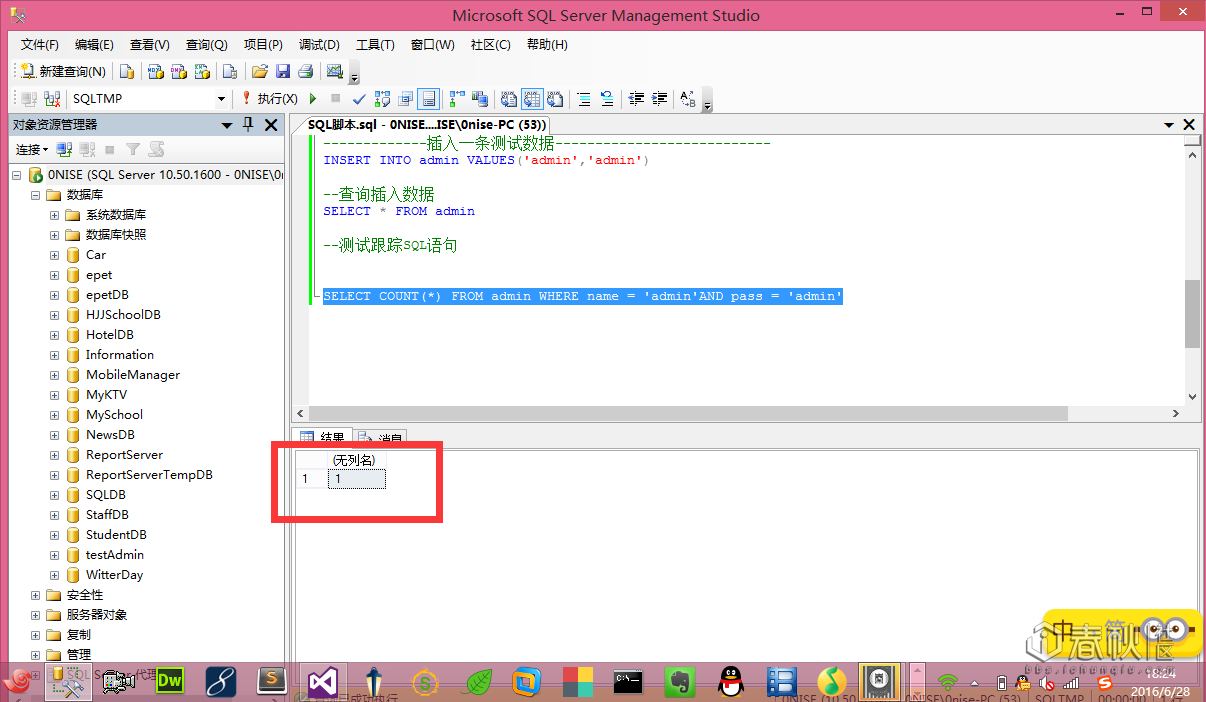1206x702 pixels.
Task: Open the View (查看) menu
Action: point(150,45)
